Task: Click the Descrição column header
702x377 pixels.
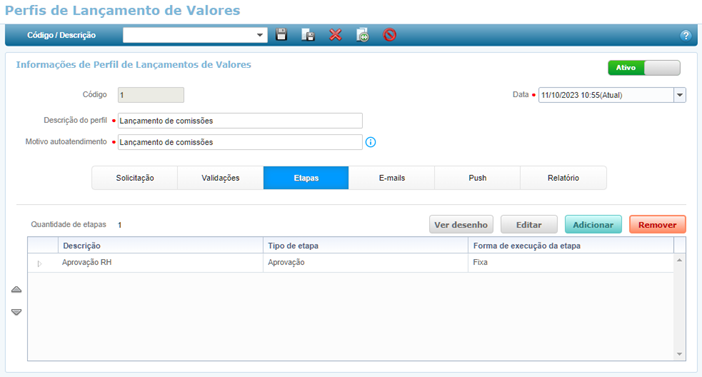Action: pyautogui.click(x=161, y=246)
